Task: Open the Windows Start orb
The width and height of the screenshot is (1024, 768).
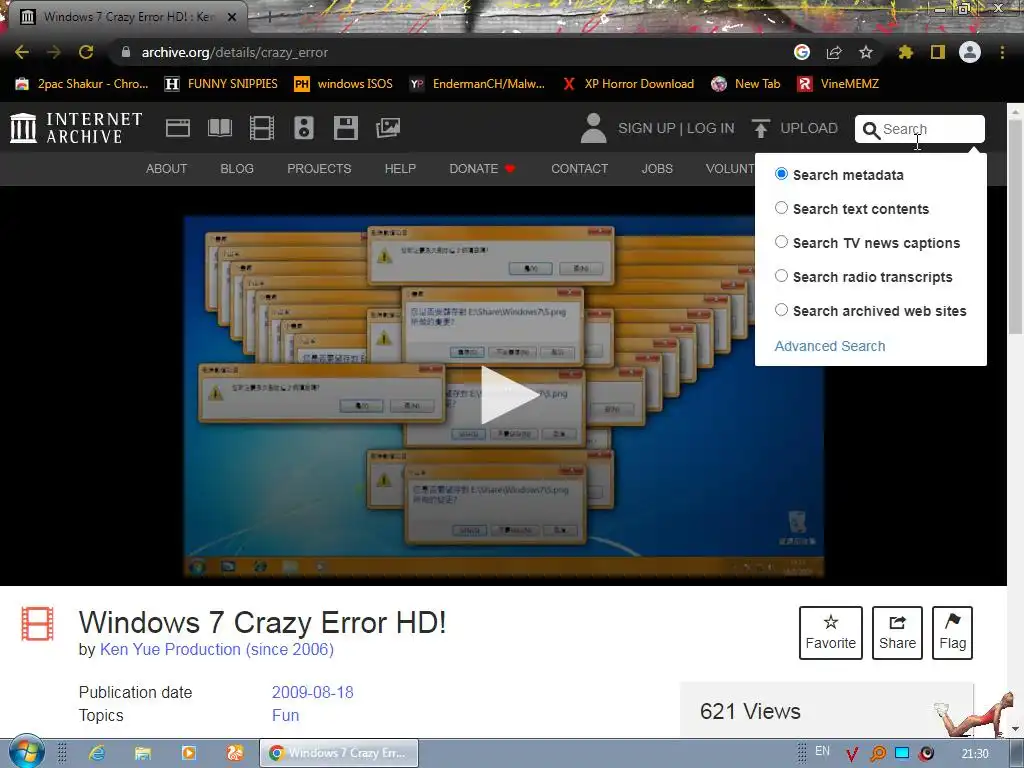Action: tap(27, 752)
